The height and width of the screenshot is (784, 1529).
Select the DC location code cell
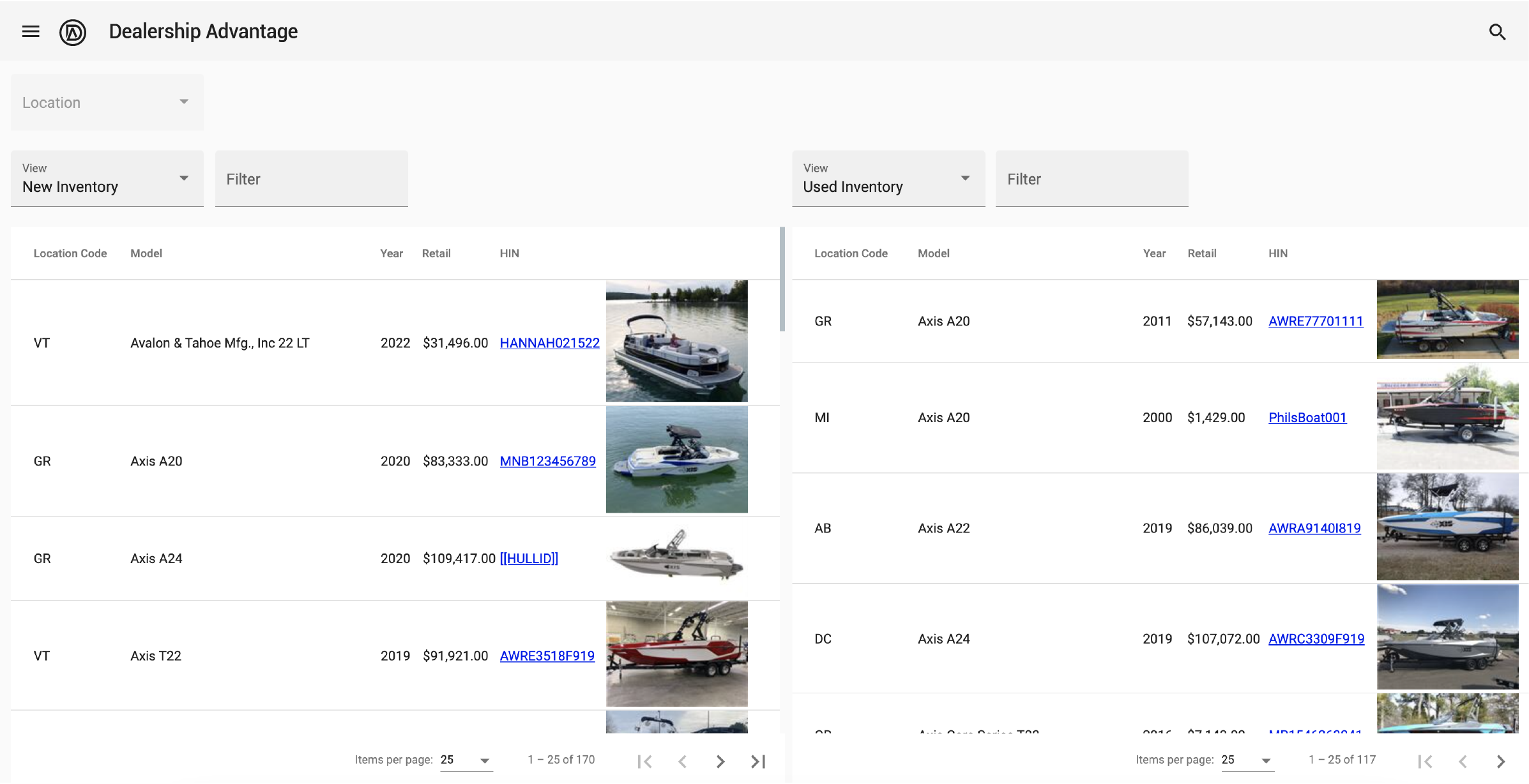823,638
